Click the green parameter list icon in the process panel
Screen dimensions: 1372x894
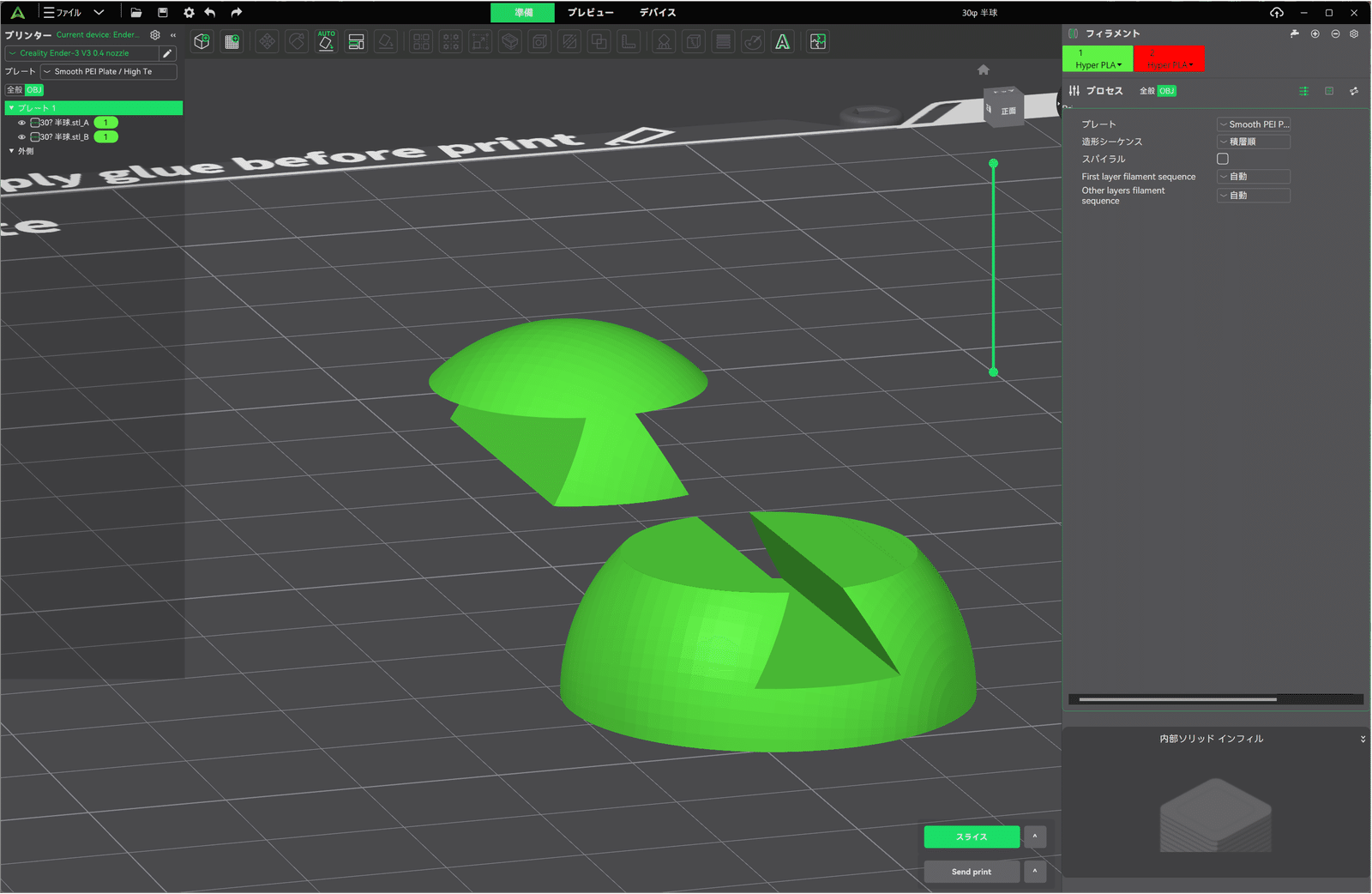coord(1303,91)
